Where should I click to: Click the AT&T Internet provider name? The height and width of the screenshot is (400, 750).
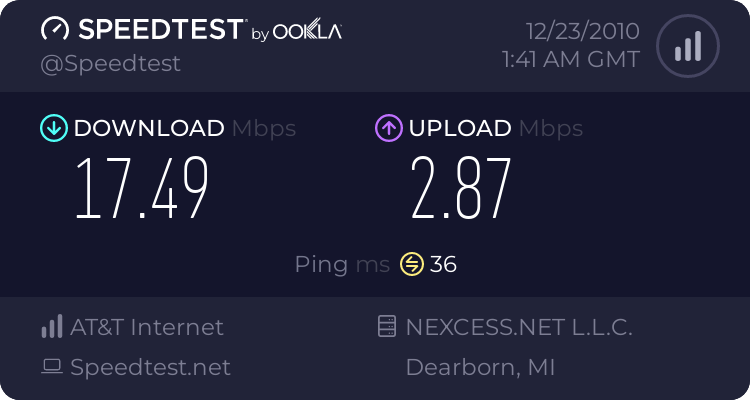[146, 327]
